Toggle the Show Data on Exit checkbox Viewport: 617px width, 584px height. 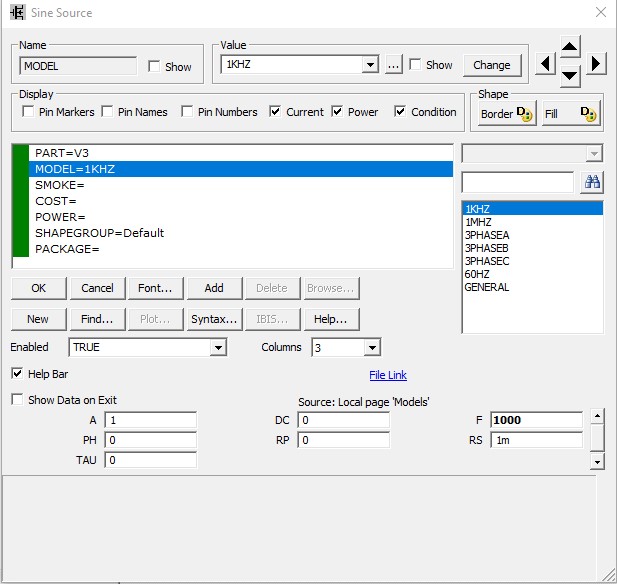18,400
